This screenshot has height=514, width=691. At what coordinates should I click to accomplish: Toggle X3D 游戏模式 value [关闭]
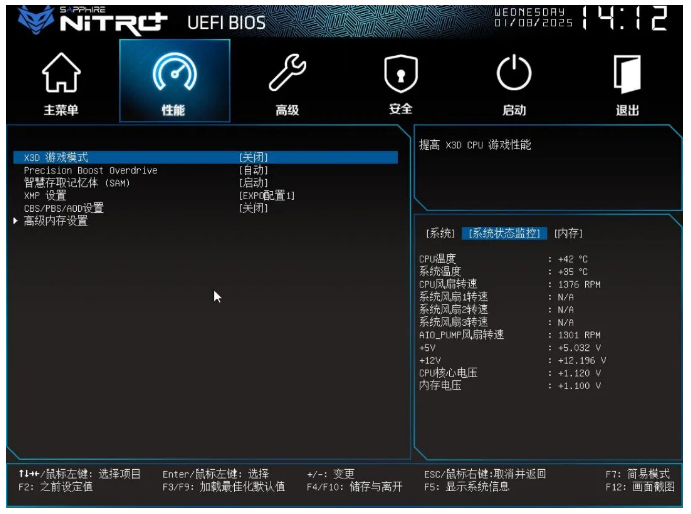pyautogui.click(x=253, y=158)
